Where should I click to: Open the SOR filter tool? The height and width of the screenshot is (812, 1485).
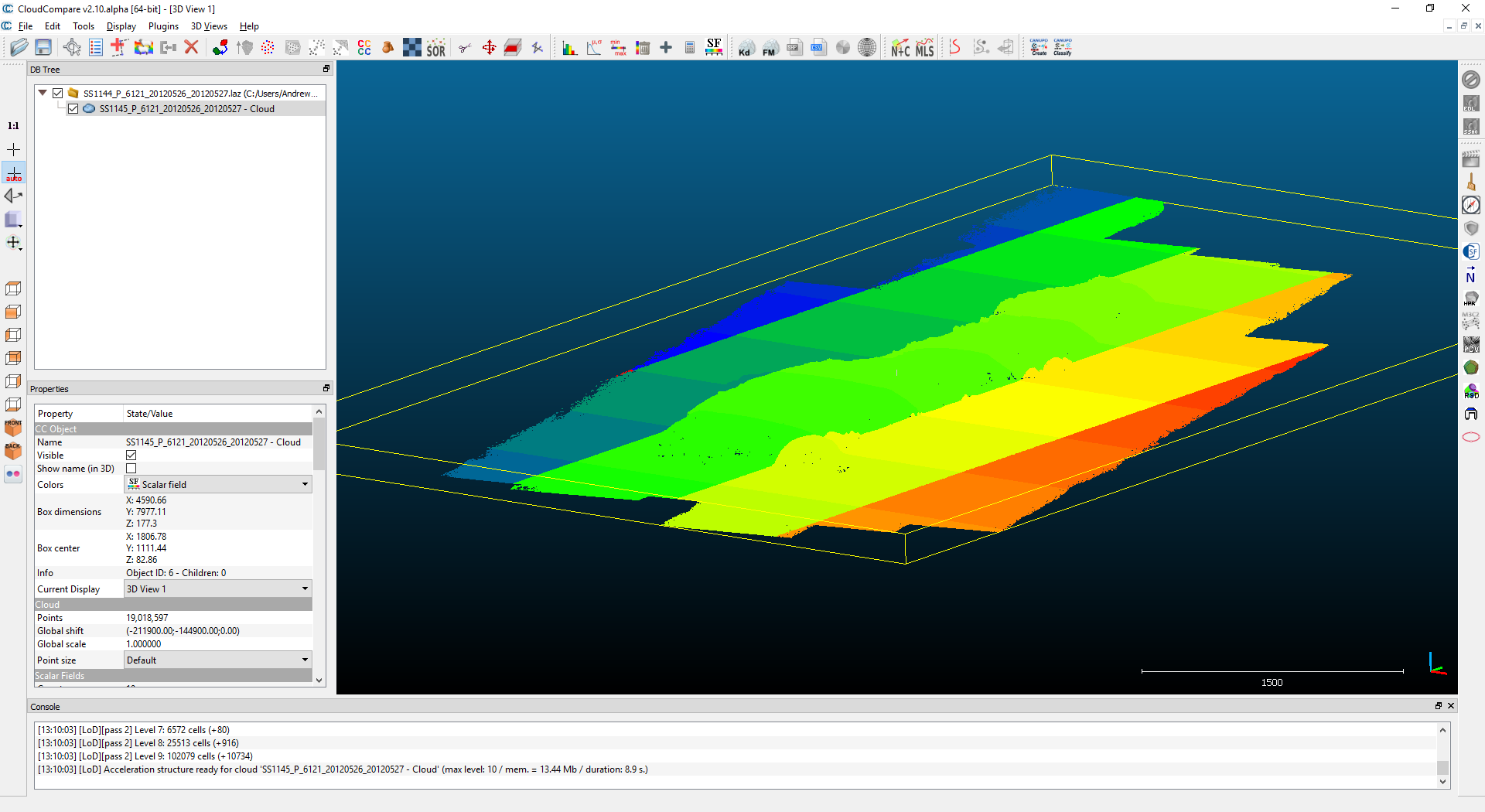point(436,47)
